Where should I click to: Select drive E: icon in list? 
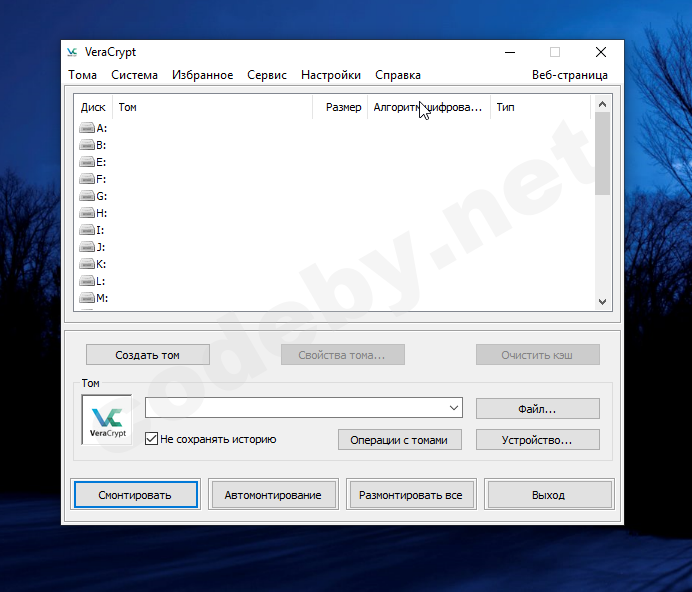pos(87,162)
